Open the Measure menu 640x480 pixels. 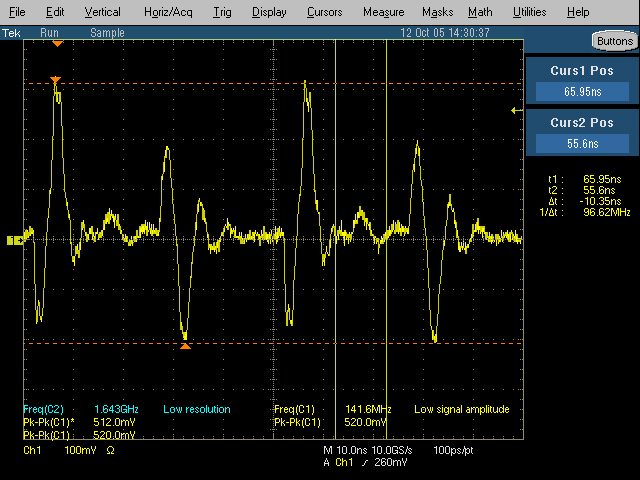tap(383, 12)
